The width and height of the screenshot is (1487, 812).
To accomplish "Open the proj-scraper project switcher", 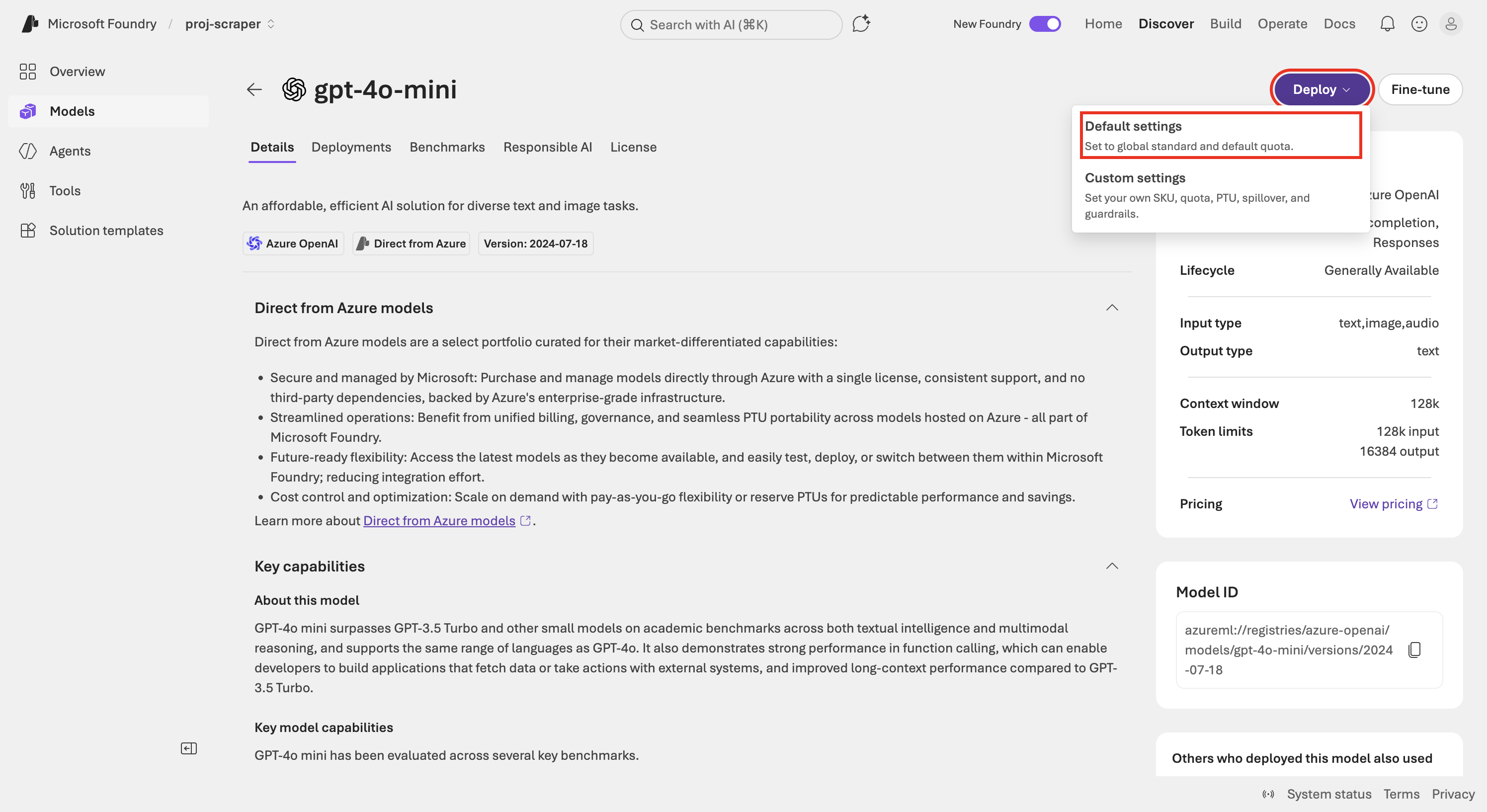I will click(x=230, y=24).
